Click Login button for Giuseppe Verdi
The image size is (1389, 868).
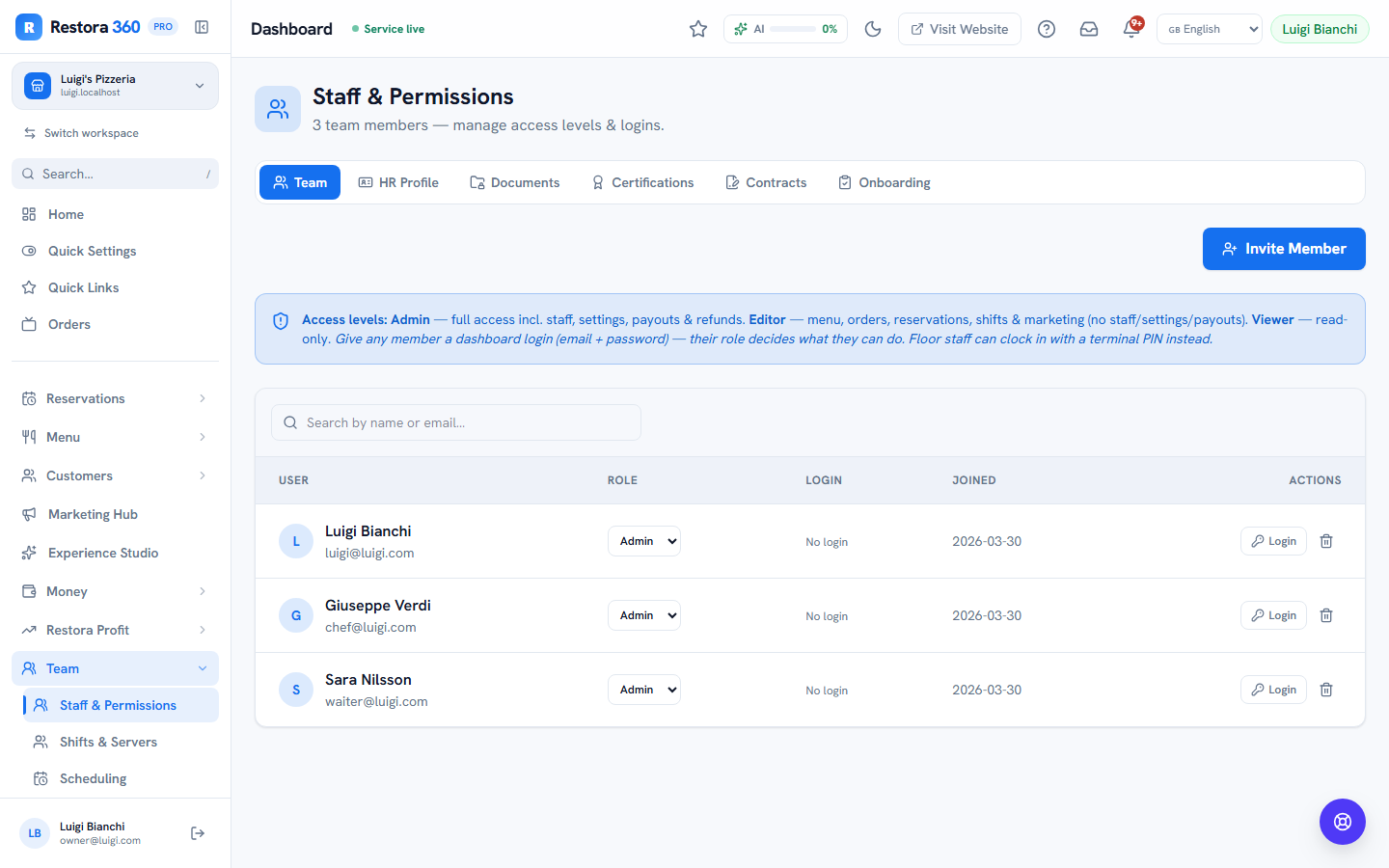[x=1273, y=615]
